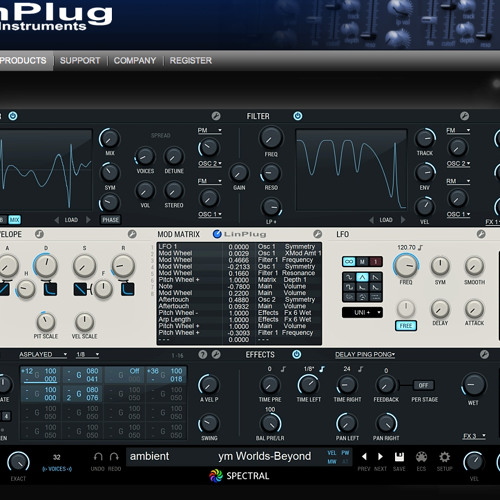Toggle the oscillator MIX button
500x500 pixels.
tap(14, 220)
